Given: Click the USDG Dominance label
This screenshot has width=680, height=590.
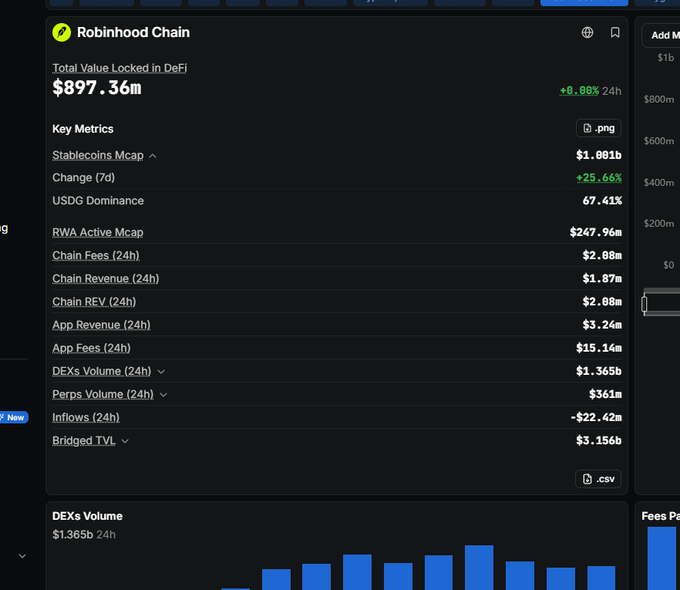Looking at the screenshot, I should 98,201.
